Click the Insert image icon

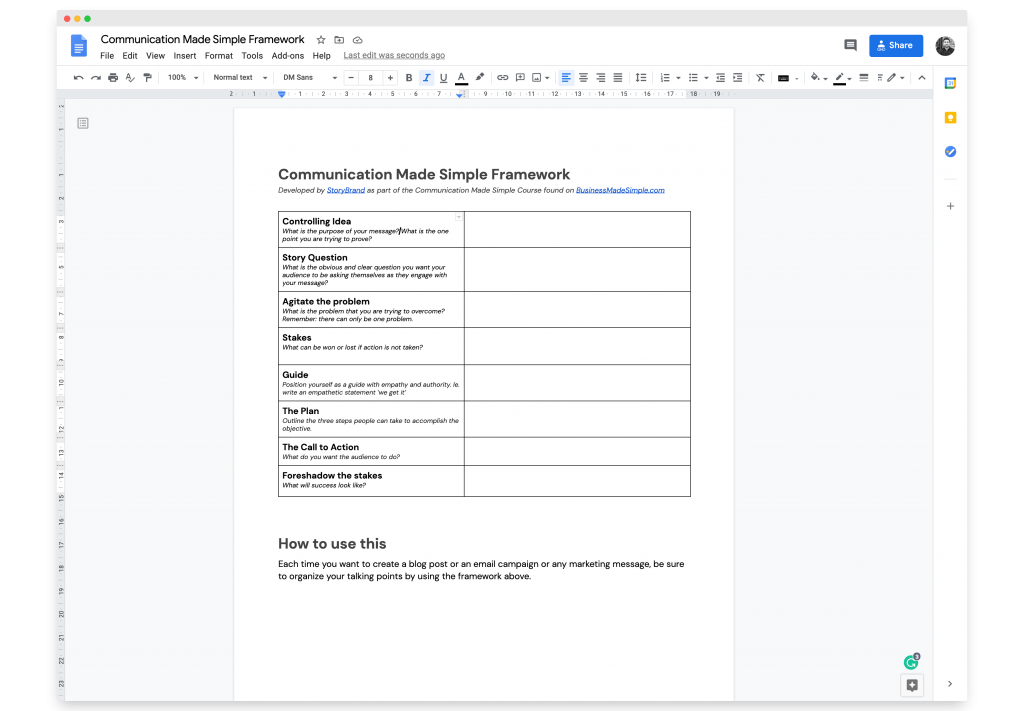coord(537,78)
